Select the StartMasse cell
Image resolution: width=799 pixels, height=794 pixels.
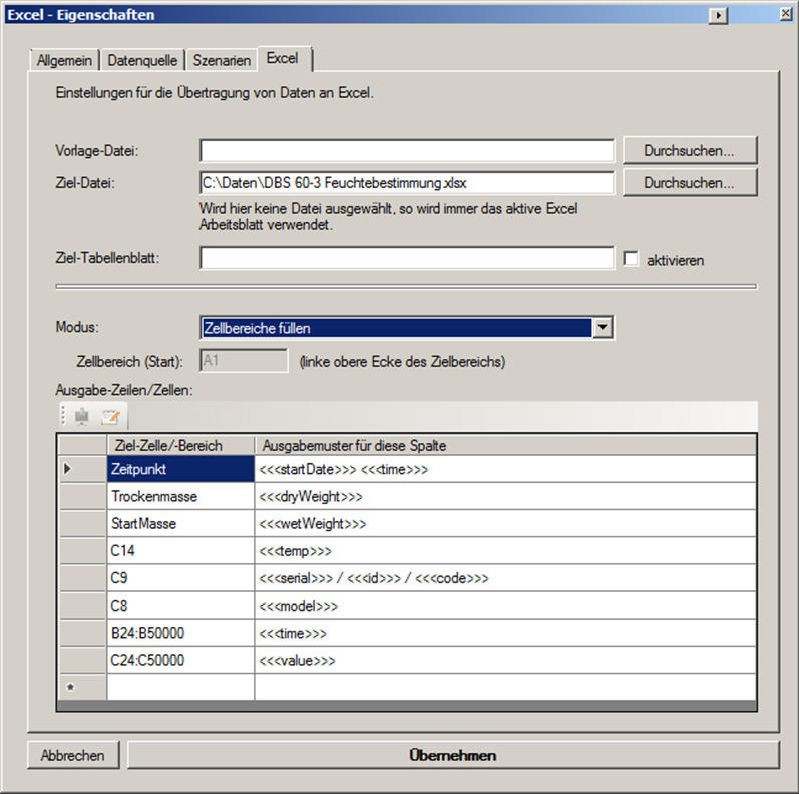[x=180, y=523]
